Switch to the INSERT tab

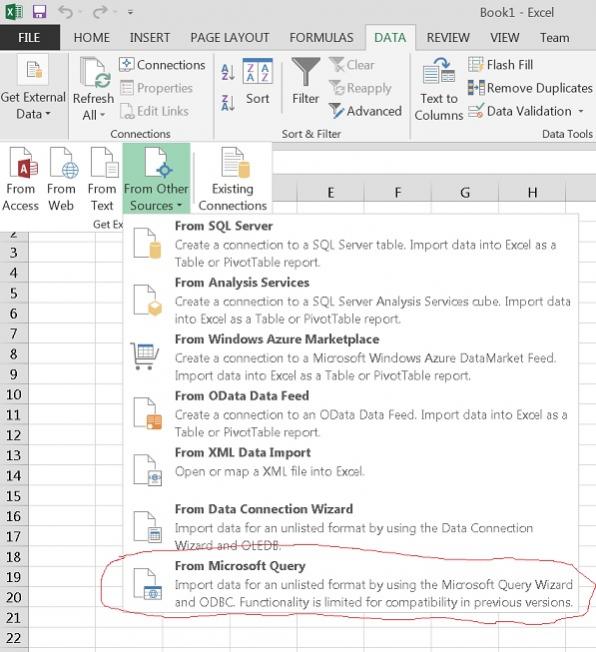point(150,37)
